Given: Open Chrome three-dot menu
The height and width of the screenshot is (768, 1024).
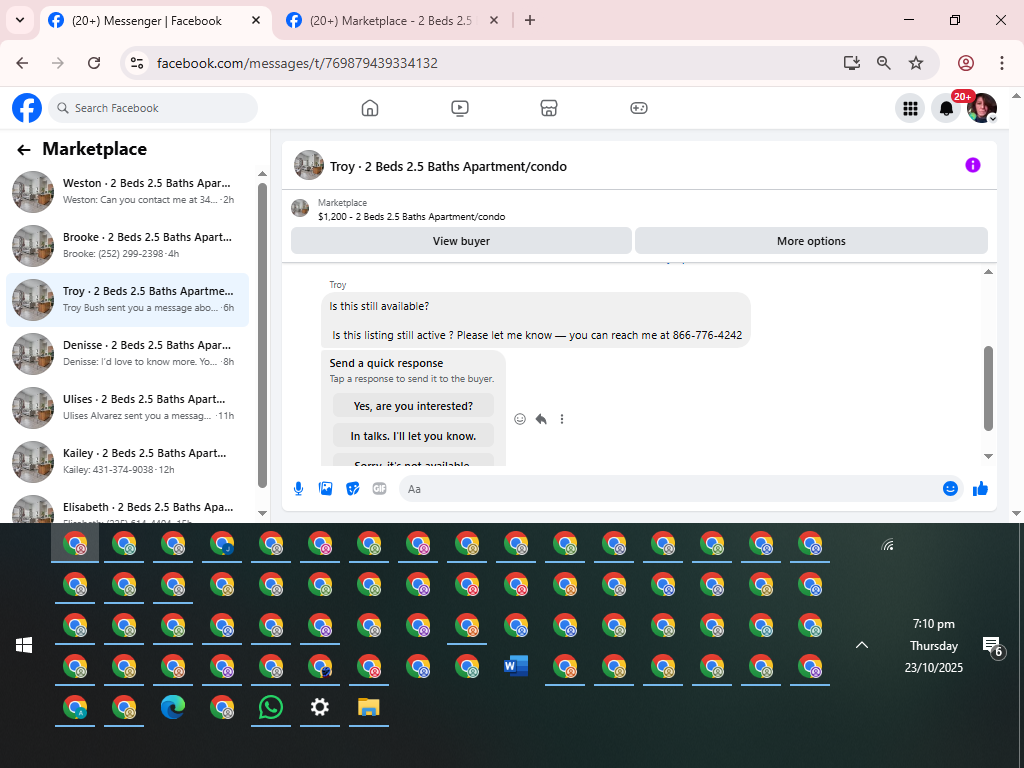Looking at the screenshot, I should coord(1002,63).
